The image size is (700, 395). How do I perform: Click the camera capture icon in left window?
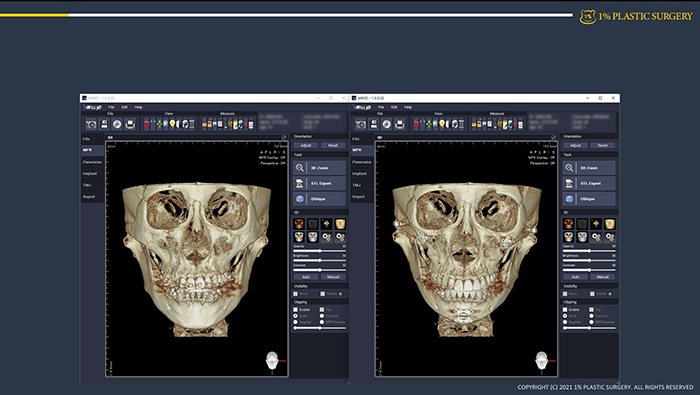[x=91, y=124]
